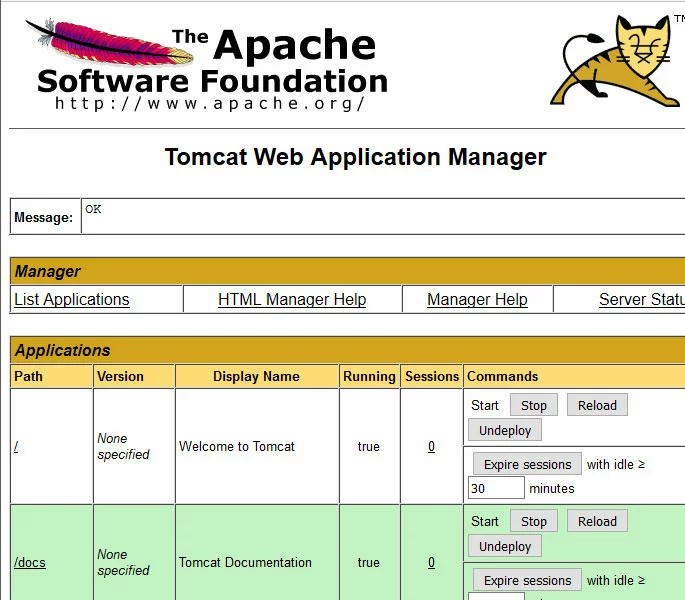The width and height of the screenshot is (685, 600).
Task: Reload the Tomcat Documentation application
Action: pyautogui.click(x=597, y=521)
